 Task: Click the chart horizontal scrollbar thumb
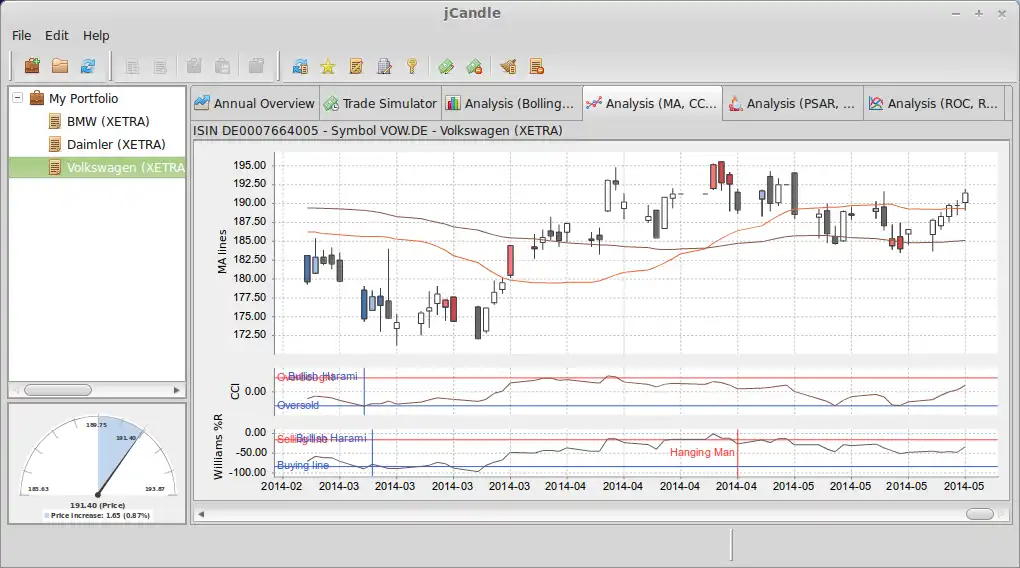[x=980, y=514]
